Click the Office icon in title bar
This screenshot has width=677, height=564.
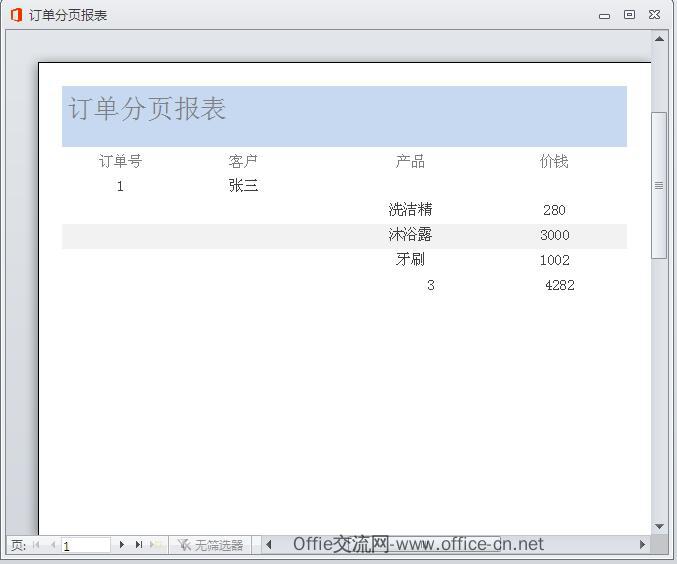coord(16,15)
